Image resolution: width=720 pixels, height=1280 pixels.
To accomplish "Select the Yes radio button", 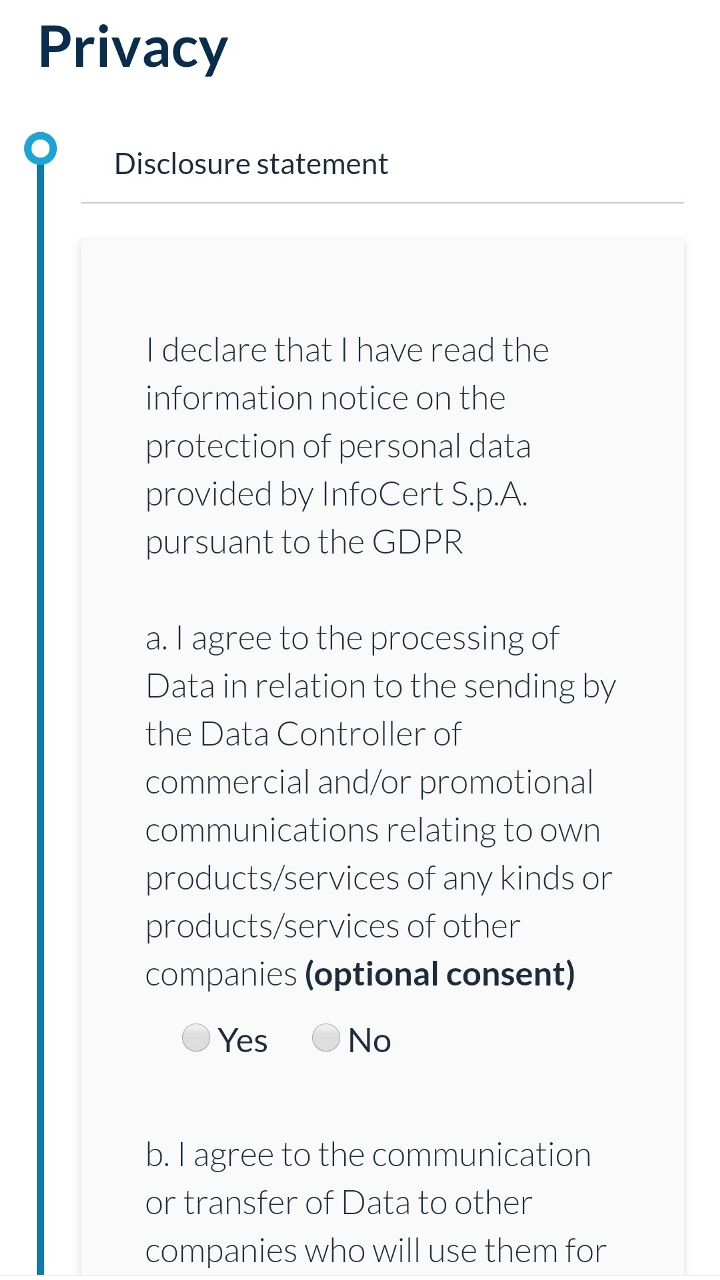I will point(196,1039).
